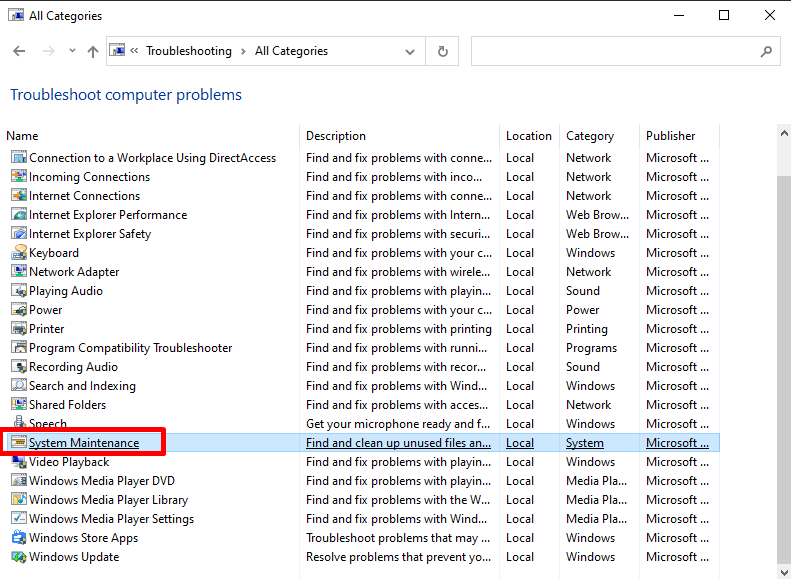Image resolution: width=791 pixels, height=579 pixels.
Task: Click the Search and Indexing icon
Action: [19, 386]
